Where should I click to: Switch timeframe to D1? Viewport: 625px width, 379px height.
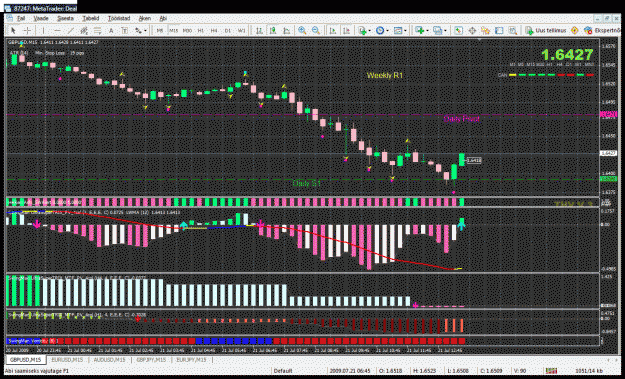click(x=228, y=30)
